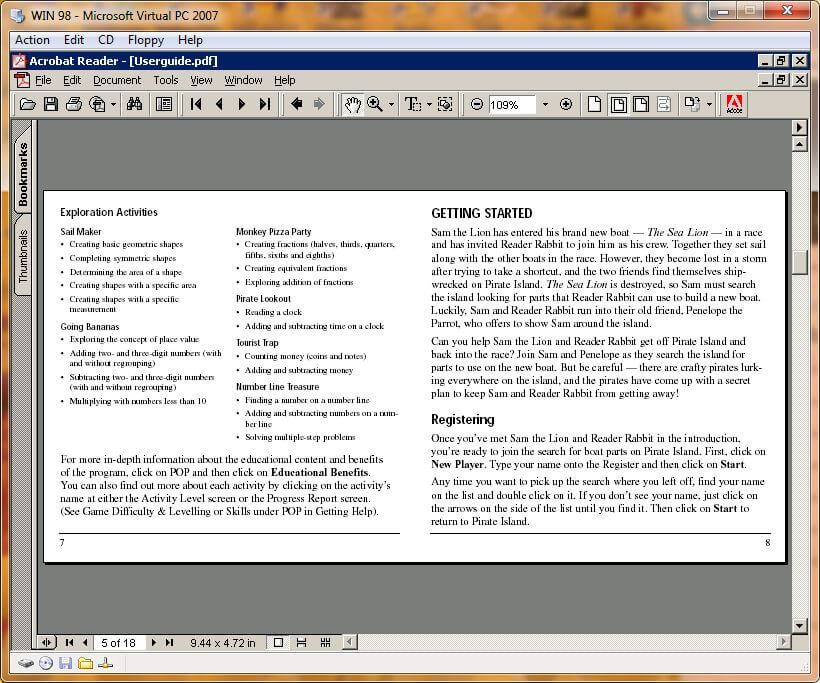Go to previous page from status bar
820x683 pixels.
(85, 642)
